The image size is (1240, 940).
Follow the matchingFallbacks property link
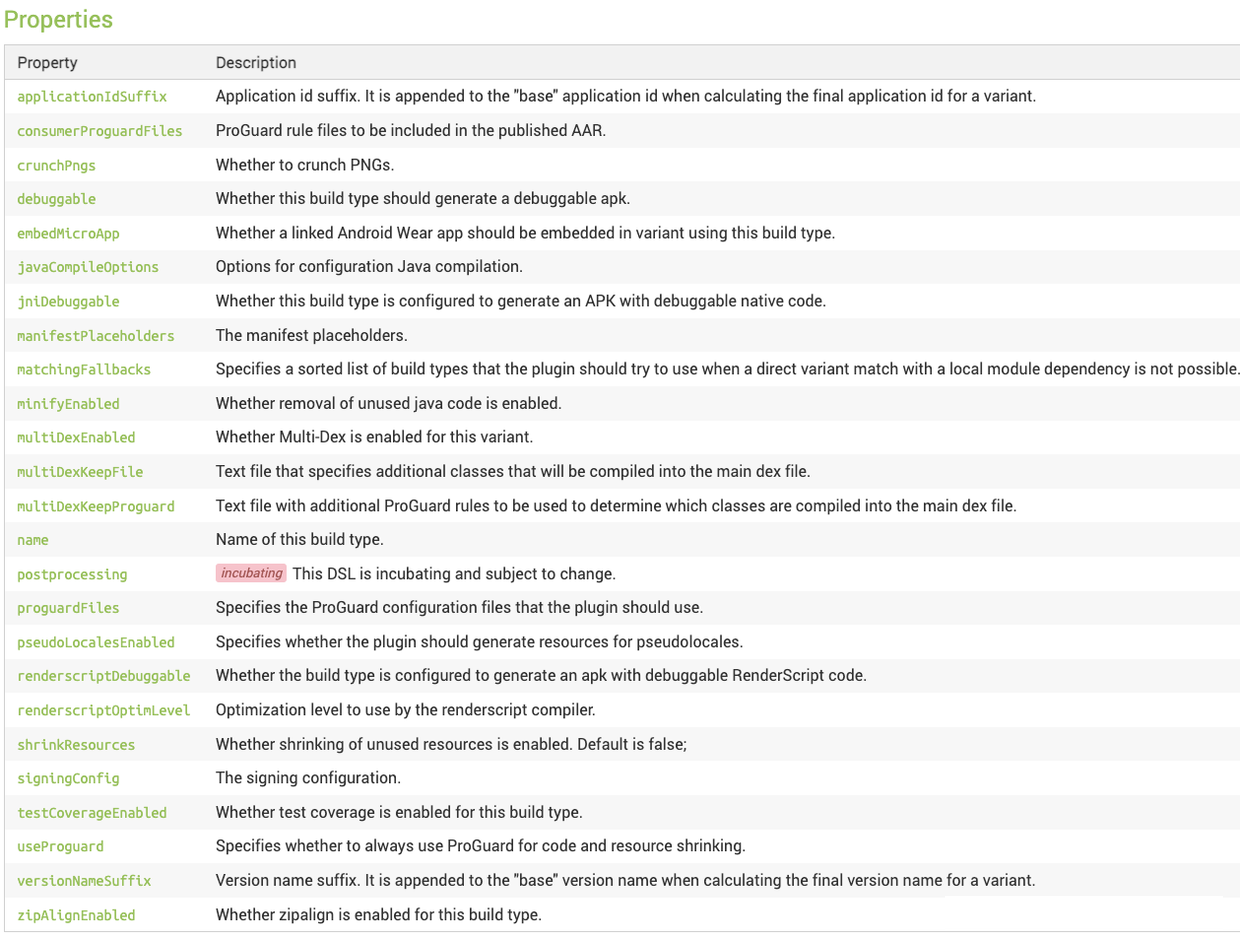tap(84, 370)
